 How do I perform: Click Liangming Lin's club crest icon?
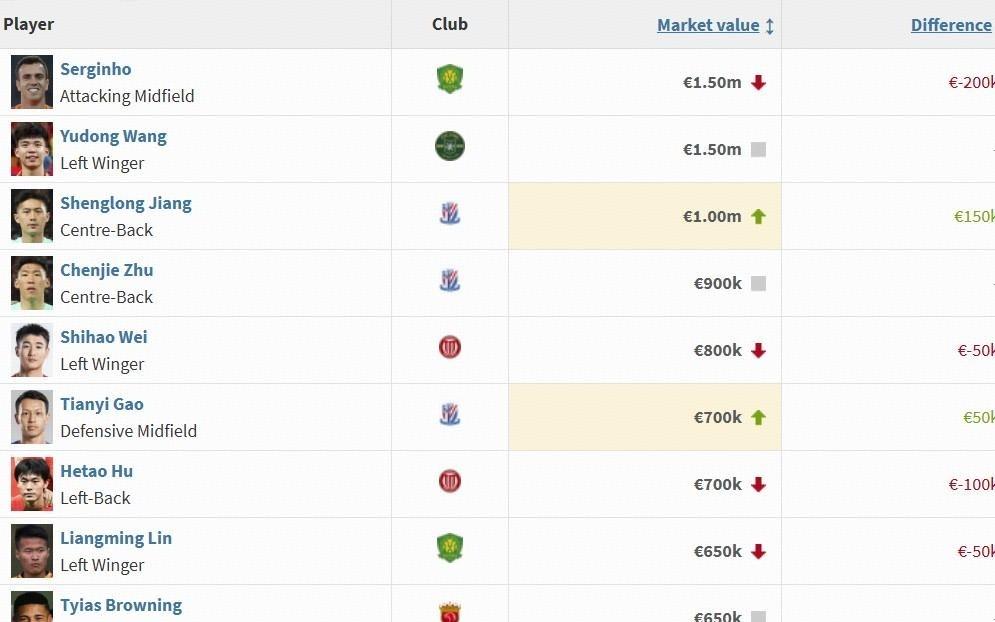(x=450, y=548)
